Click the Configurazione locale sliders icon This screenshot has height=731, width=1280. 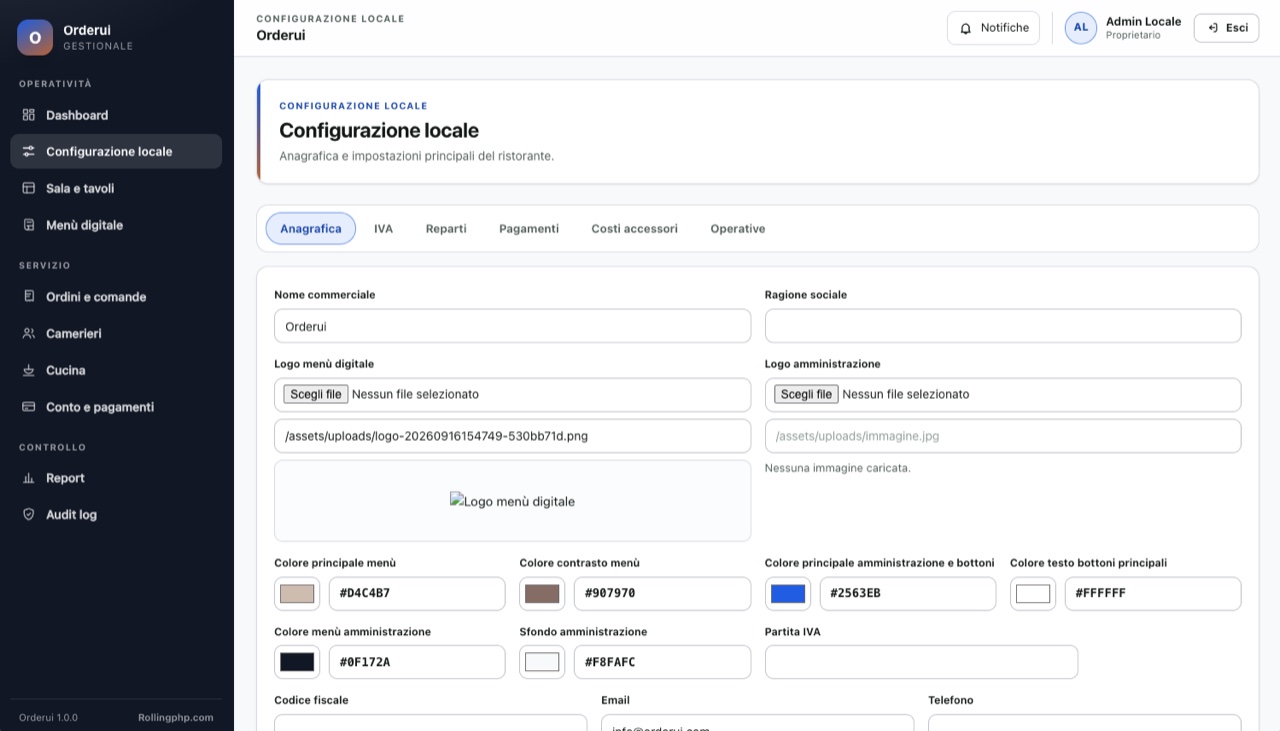[x=28, y=152]
